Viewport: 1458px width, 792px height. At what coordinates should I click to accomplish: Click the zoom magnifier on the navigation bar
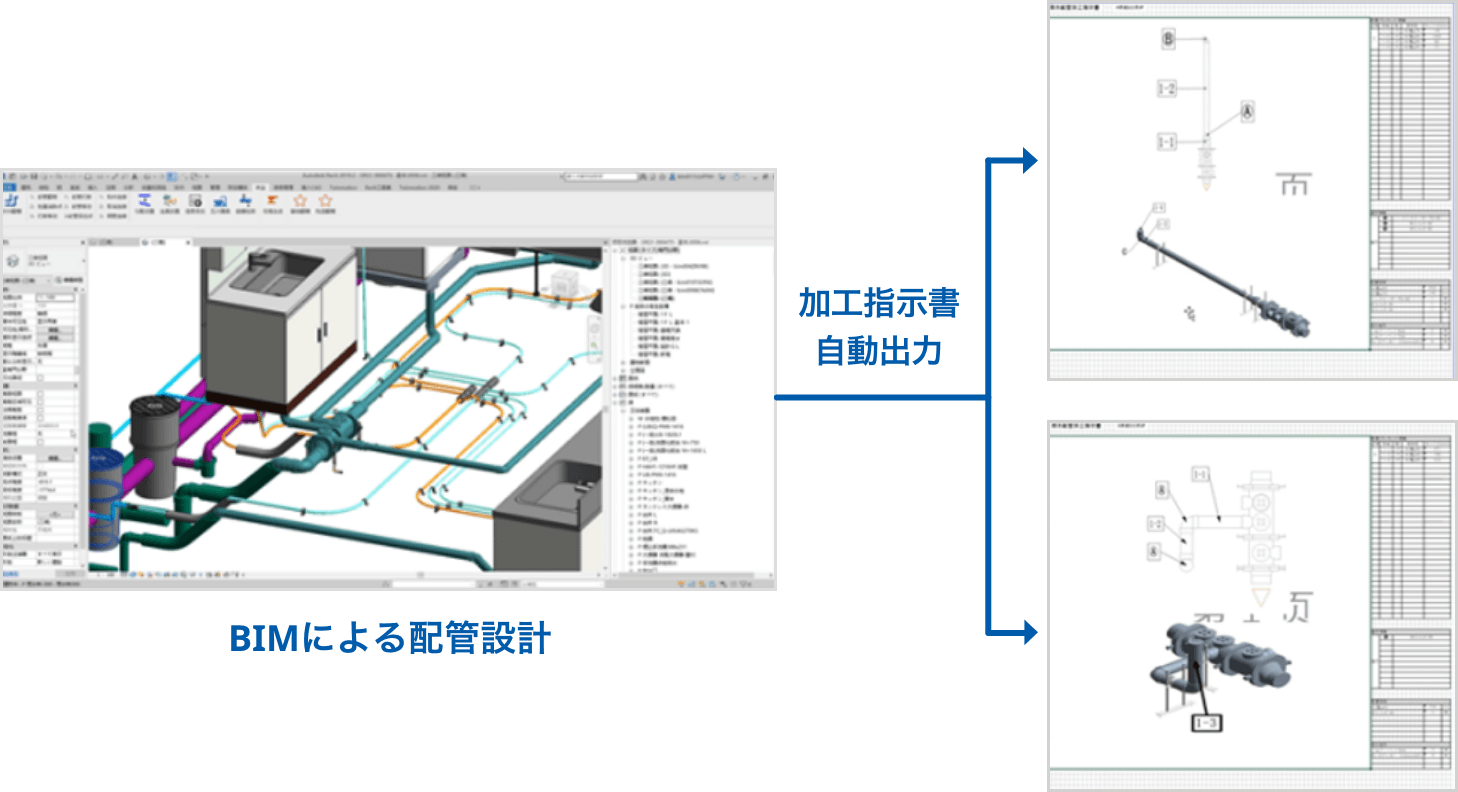point(594,345)
